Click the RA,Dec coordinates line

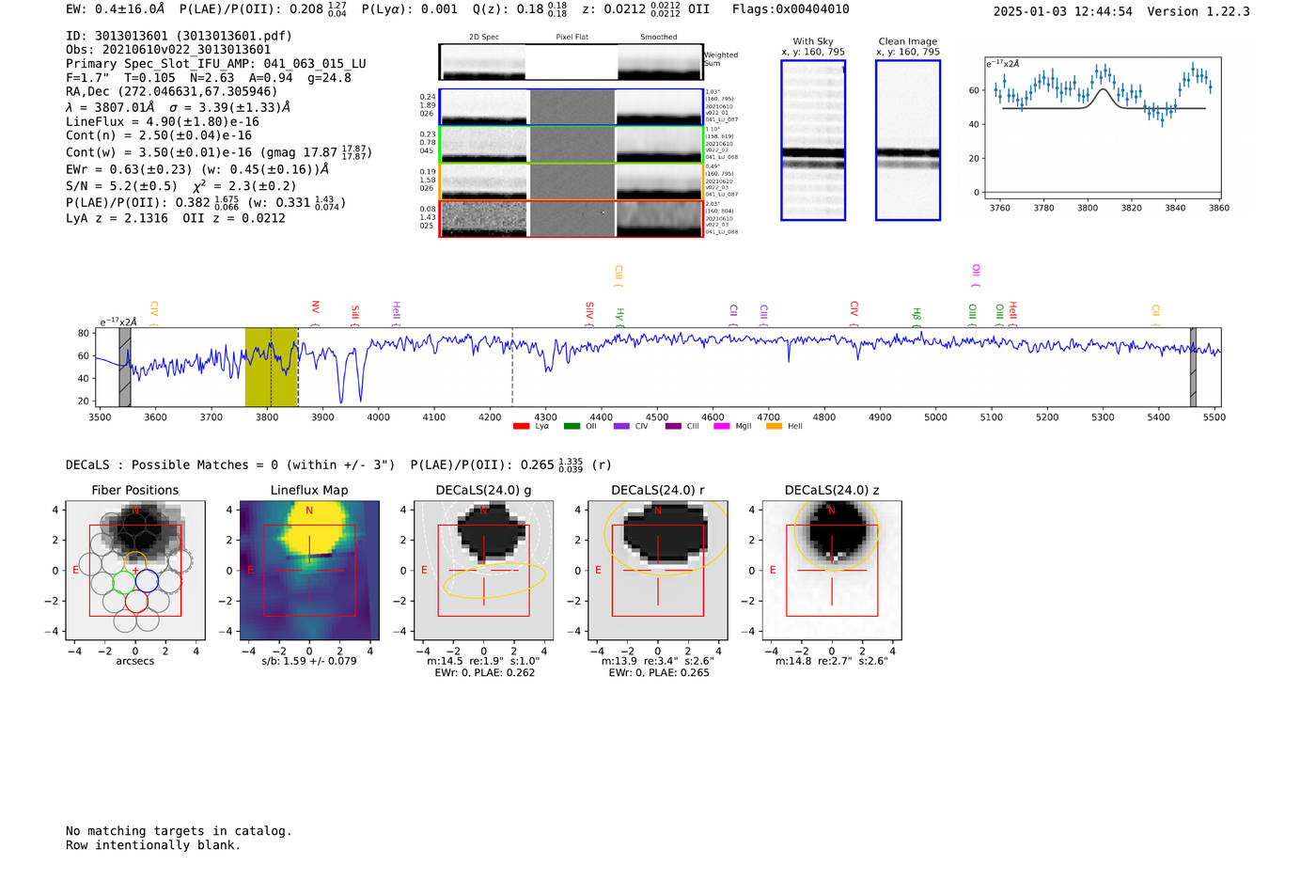pos(172,92)
